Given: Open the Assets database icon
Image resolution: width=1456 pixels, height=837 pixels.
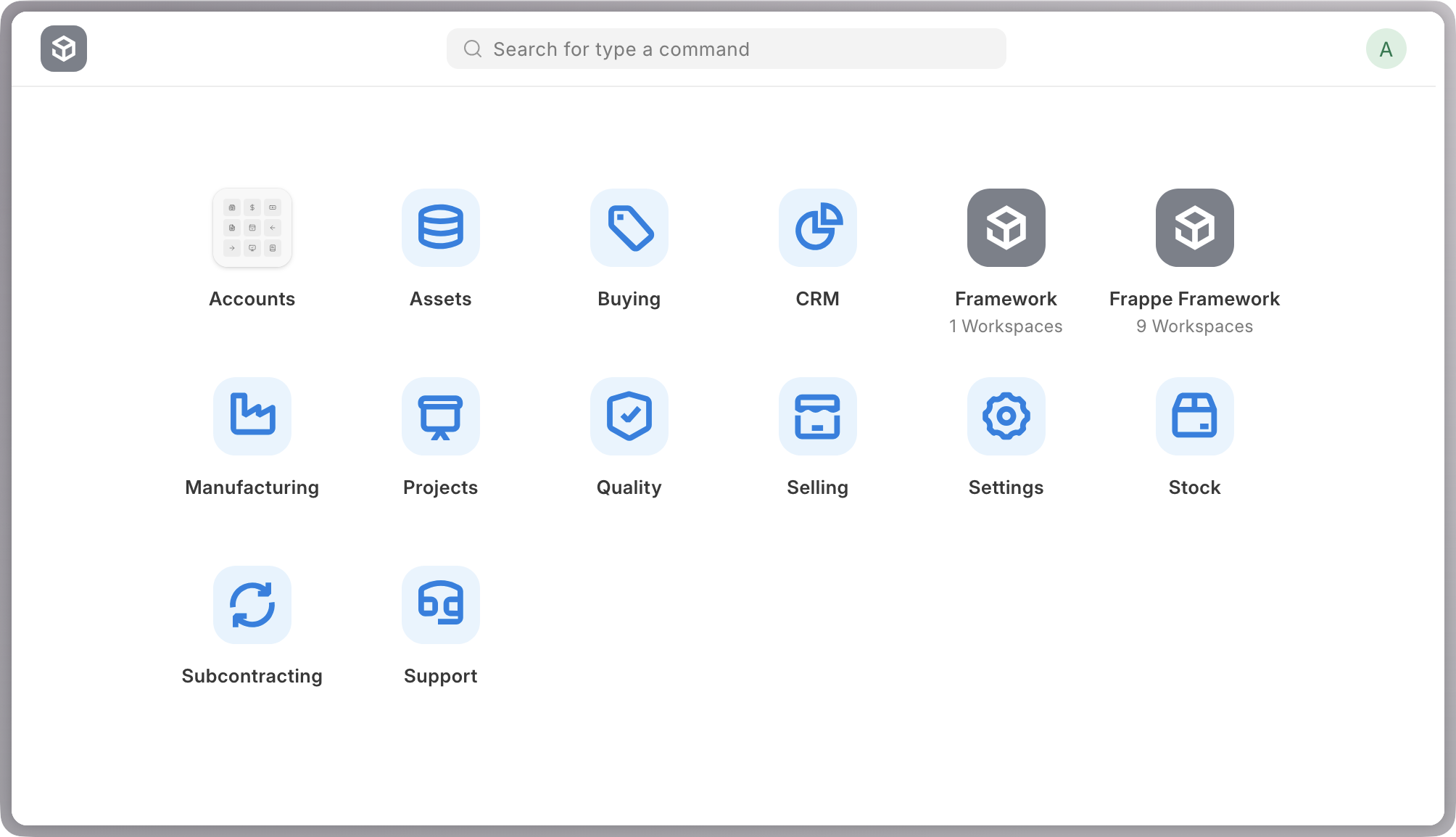Looking at the screenshot, I should (440, 228).
